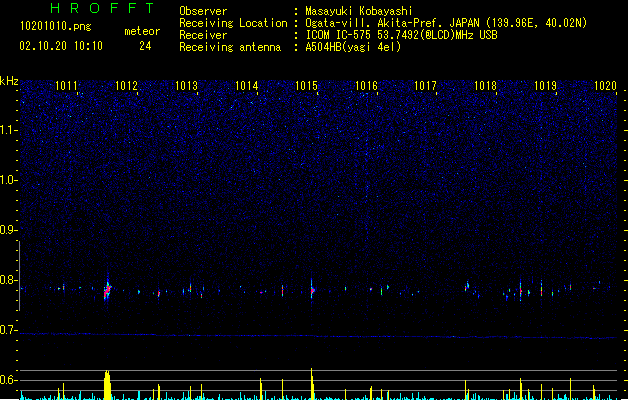
Task: Click the 1012 time axis marker
Action: pos(126,86)
